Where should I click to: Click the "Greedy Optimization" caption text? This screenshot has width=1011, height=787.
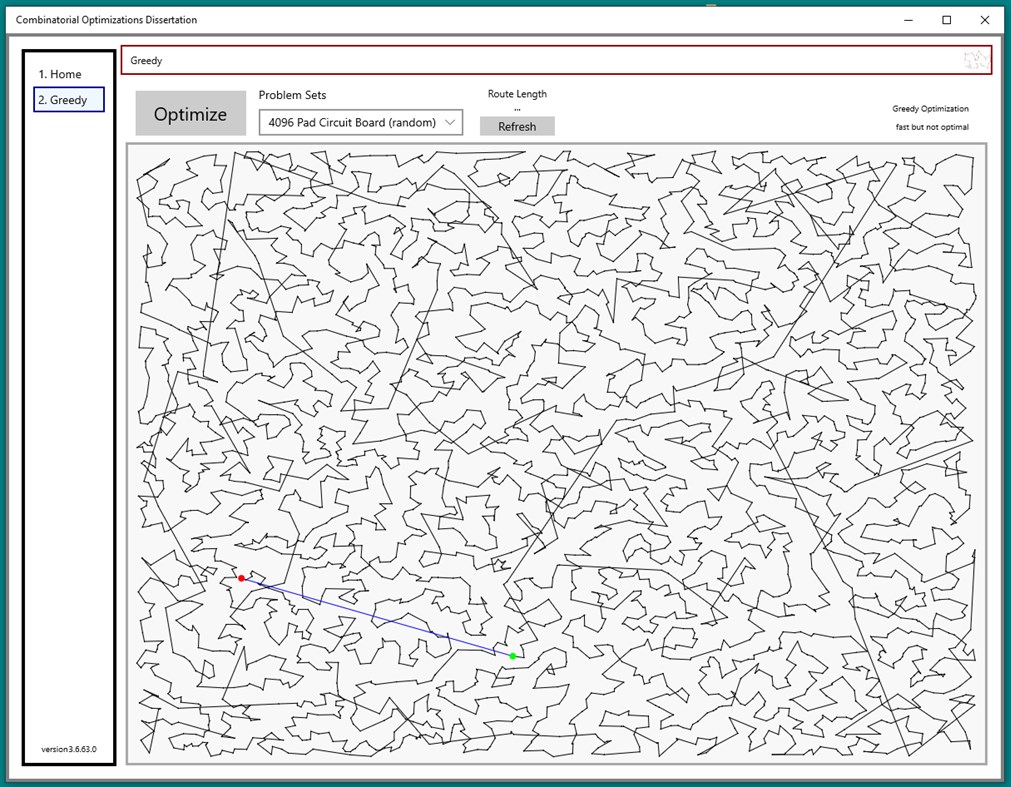pos(931,108)
